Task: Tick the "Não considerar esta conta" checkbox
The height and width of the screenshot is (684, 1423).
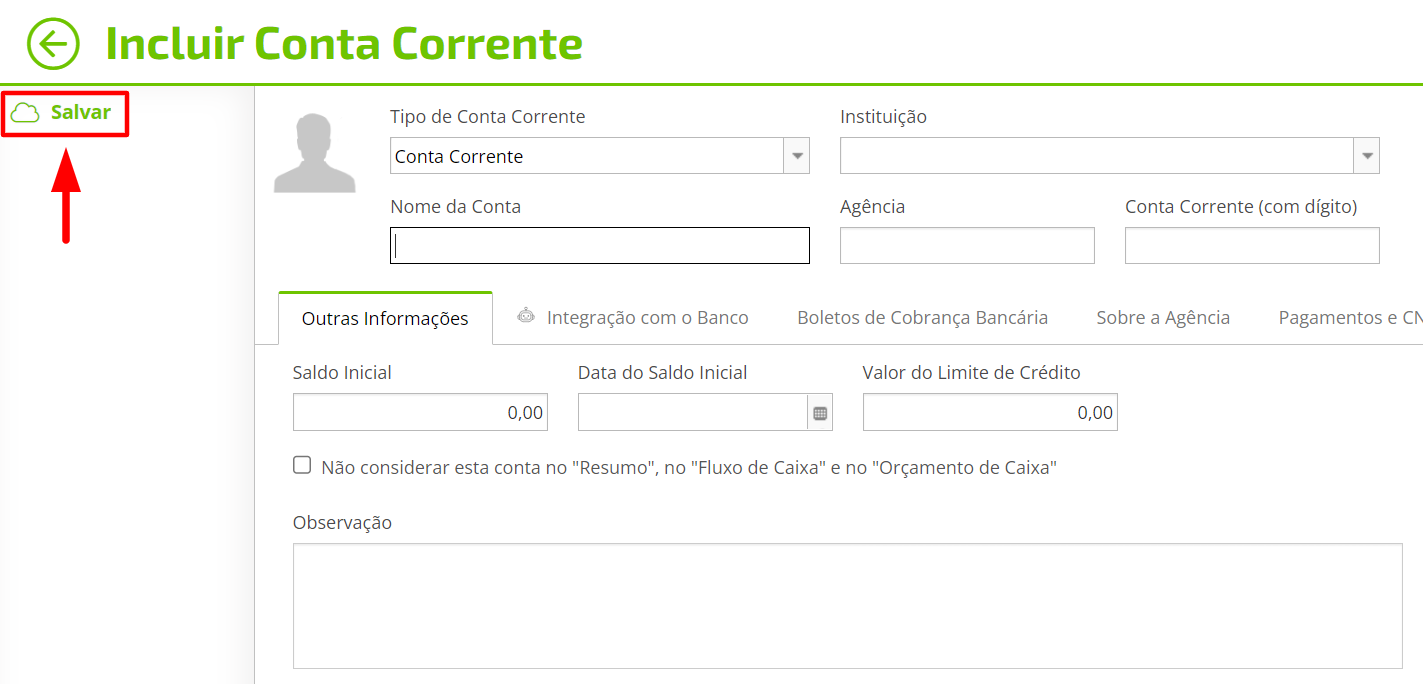Action: pos(302,465)
